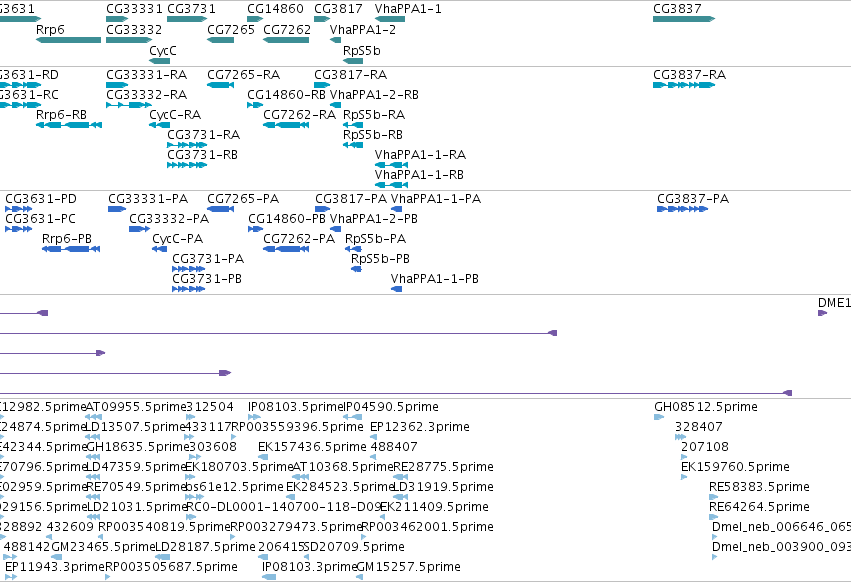Click the EP12362.3prime EST label
This screenshot has height=582, width=851.
click(420, 427)
